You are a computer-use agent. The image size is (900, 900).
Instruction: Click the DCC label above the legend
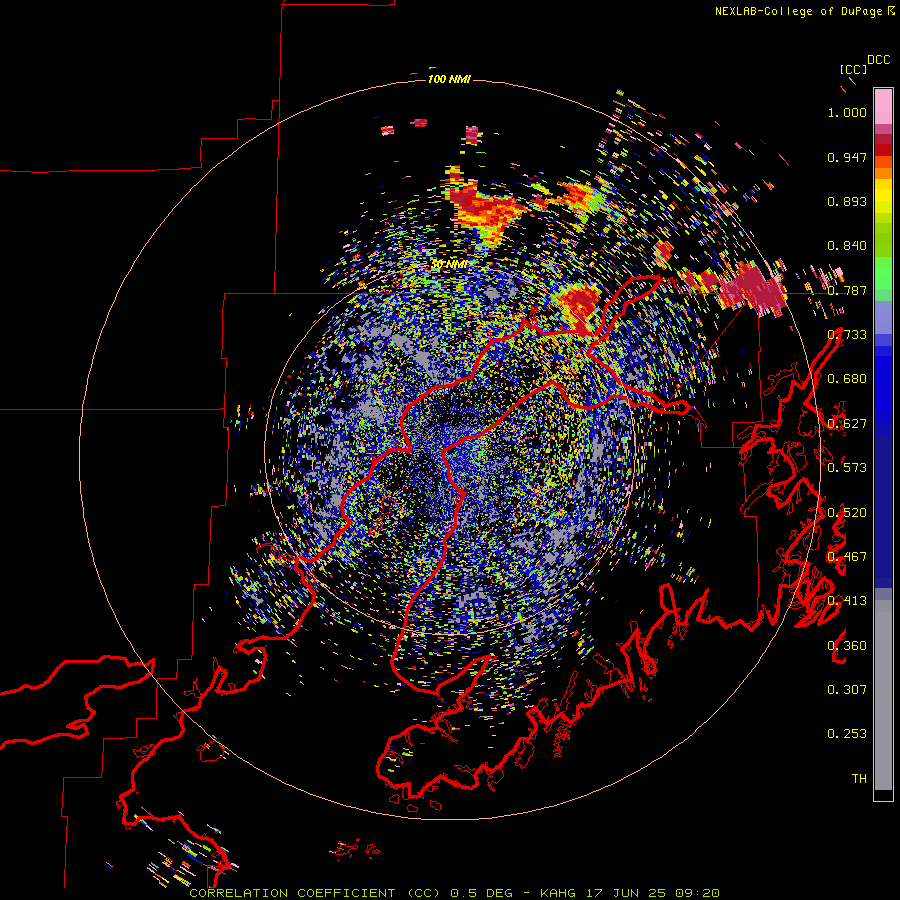pos(878,60)
